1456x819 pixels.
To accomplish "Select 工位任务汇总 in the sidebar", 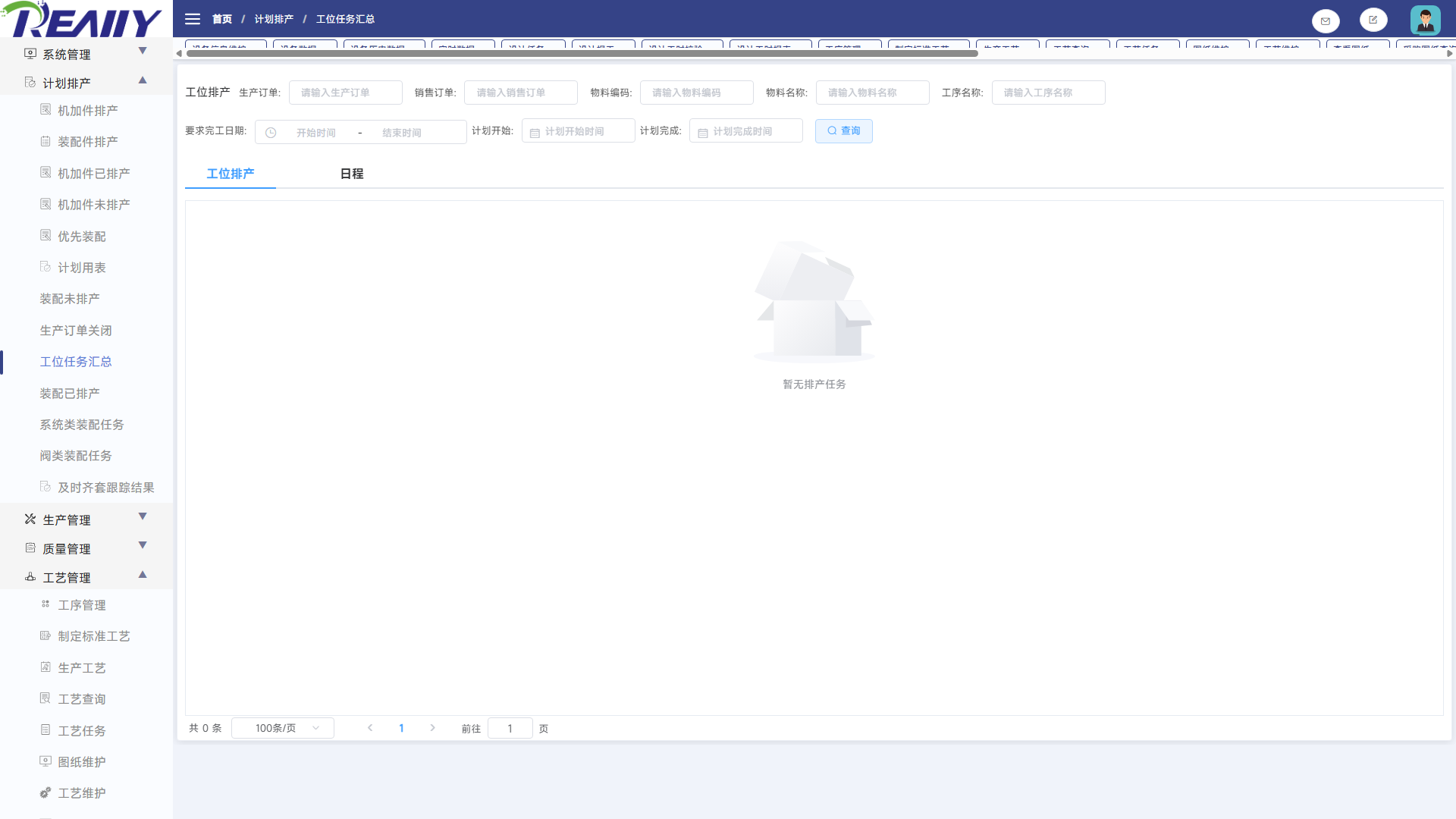I will coord(76,362).
